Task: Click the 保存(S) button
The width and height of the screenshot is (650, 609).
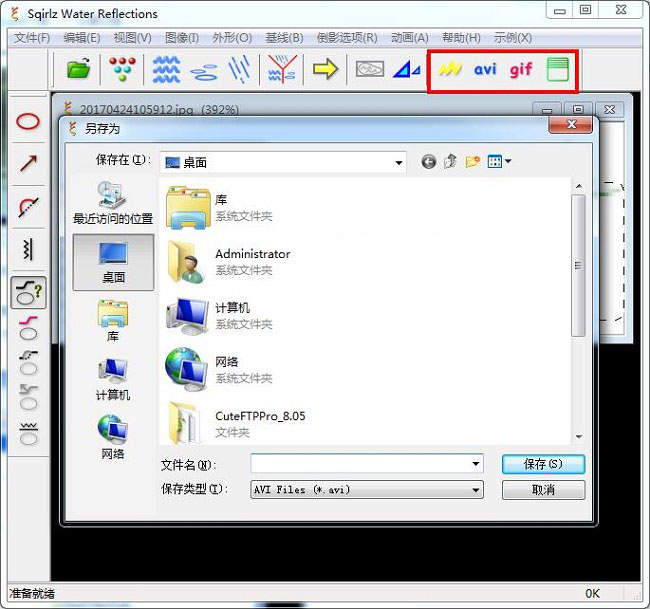Action: tap(543, 464)
